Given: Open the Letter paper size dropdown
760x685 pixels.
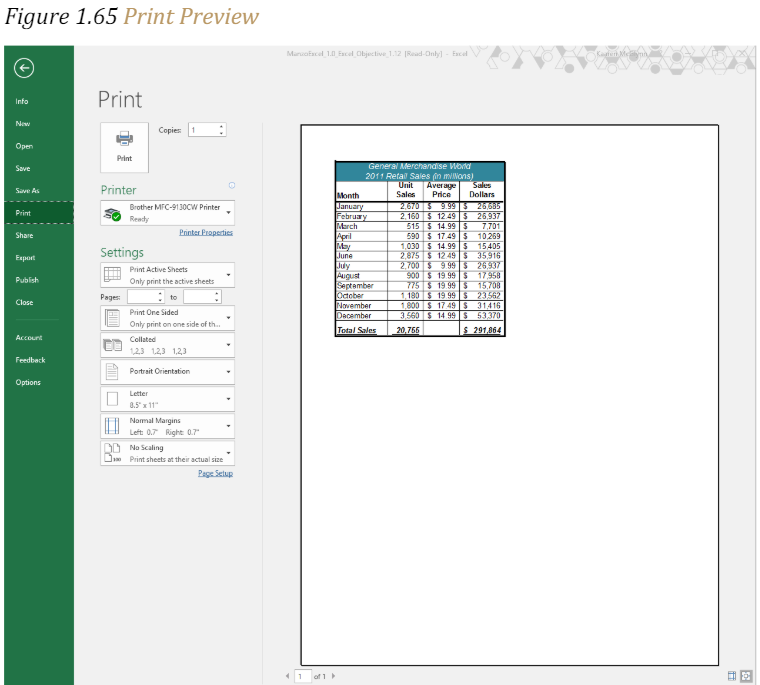Looking at the screenshot, I should (x=168, y=399).
